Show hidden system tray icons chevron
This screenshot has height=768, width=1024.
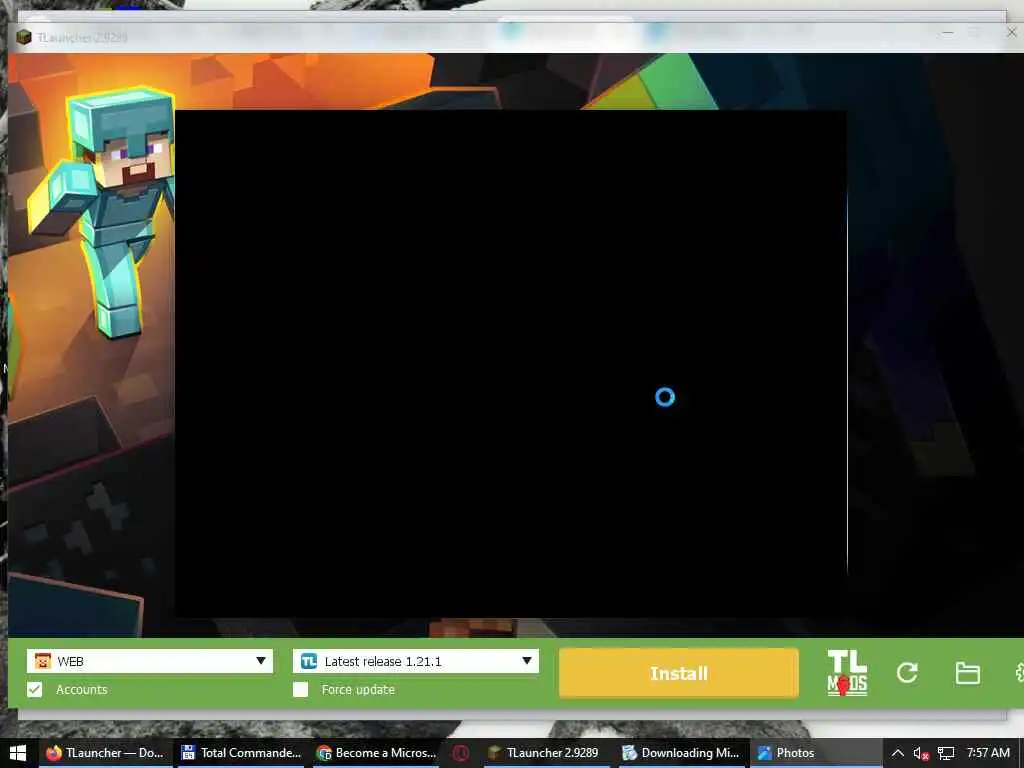point(898,753)
